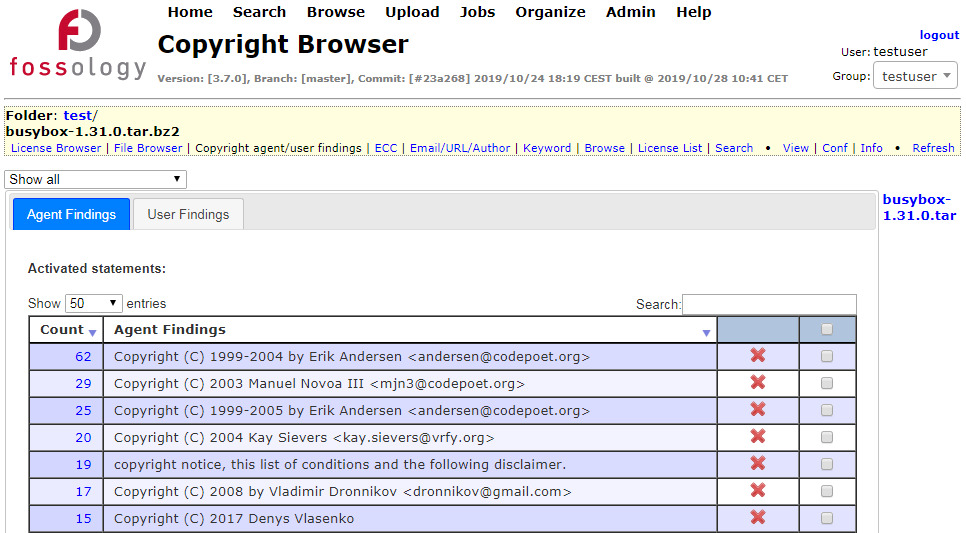Viewport: 966px width, 533px height.
Task: Click the logout link
Action: 939,35
